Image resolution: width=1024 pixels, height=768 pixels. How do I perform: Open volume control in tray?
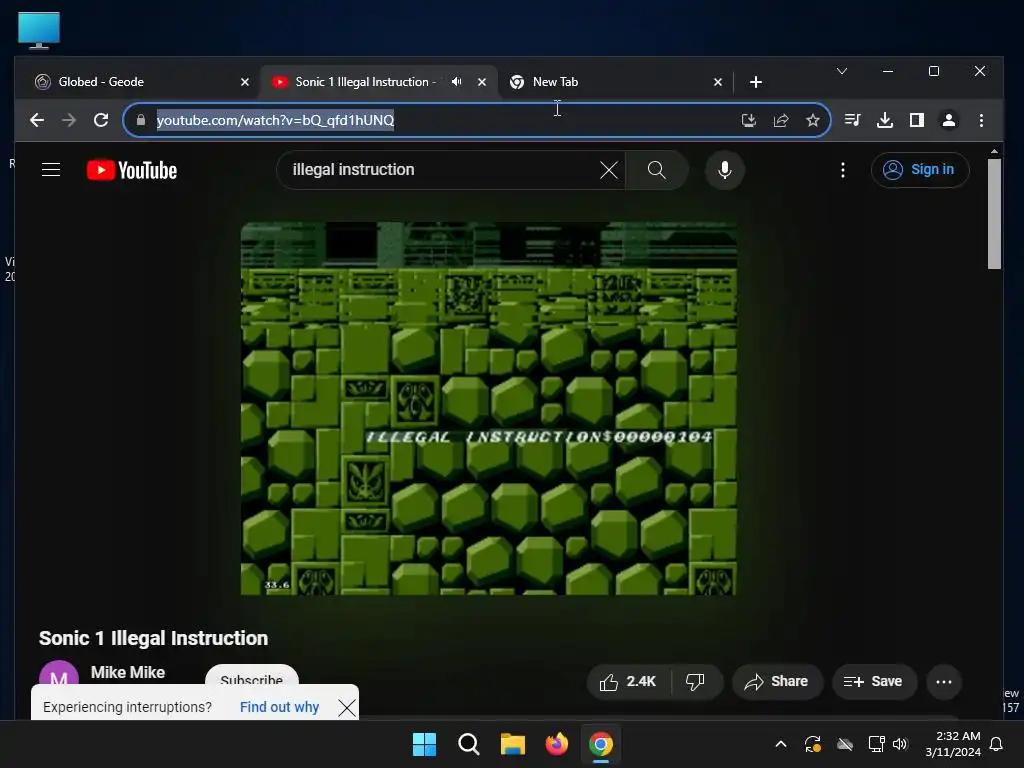click(x=901, y=744)
